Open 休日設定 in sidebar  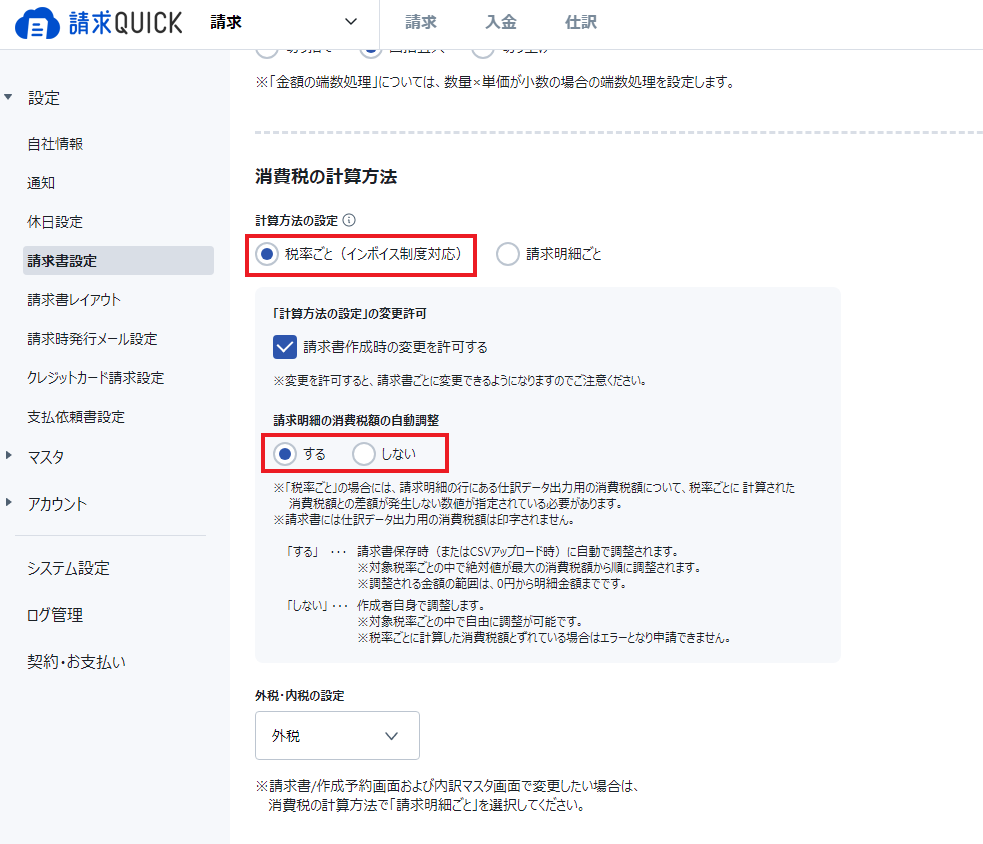tap(55, 221)
